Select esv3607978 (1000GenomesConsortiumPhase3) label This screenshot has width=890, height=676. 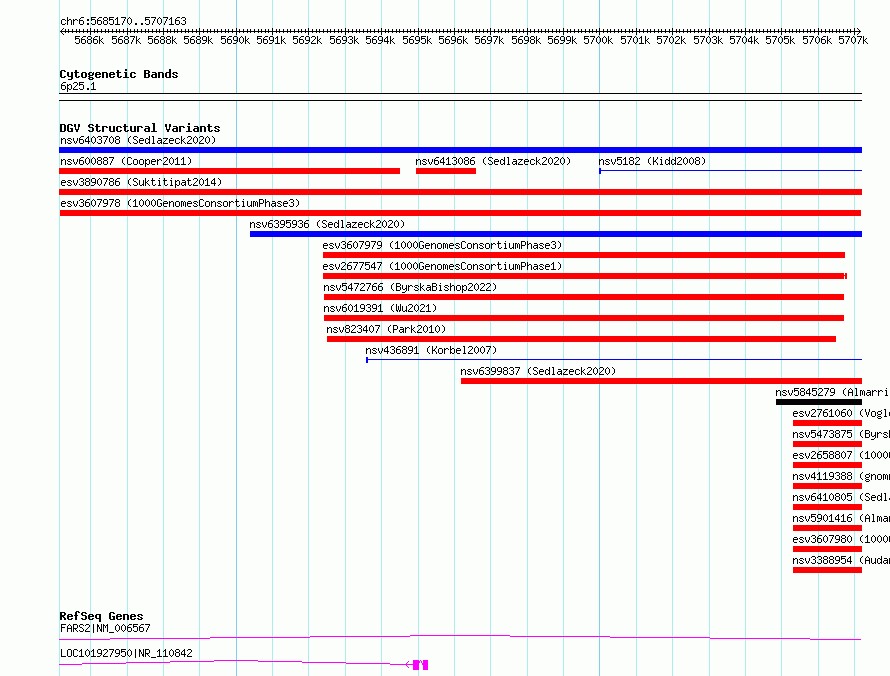pos(180,203)
